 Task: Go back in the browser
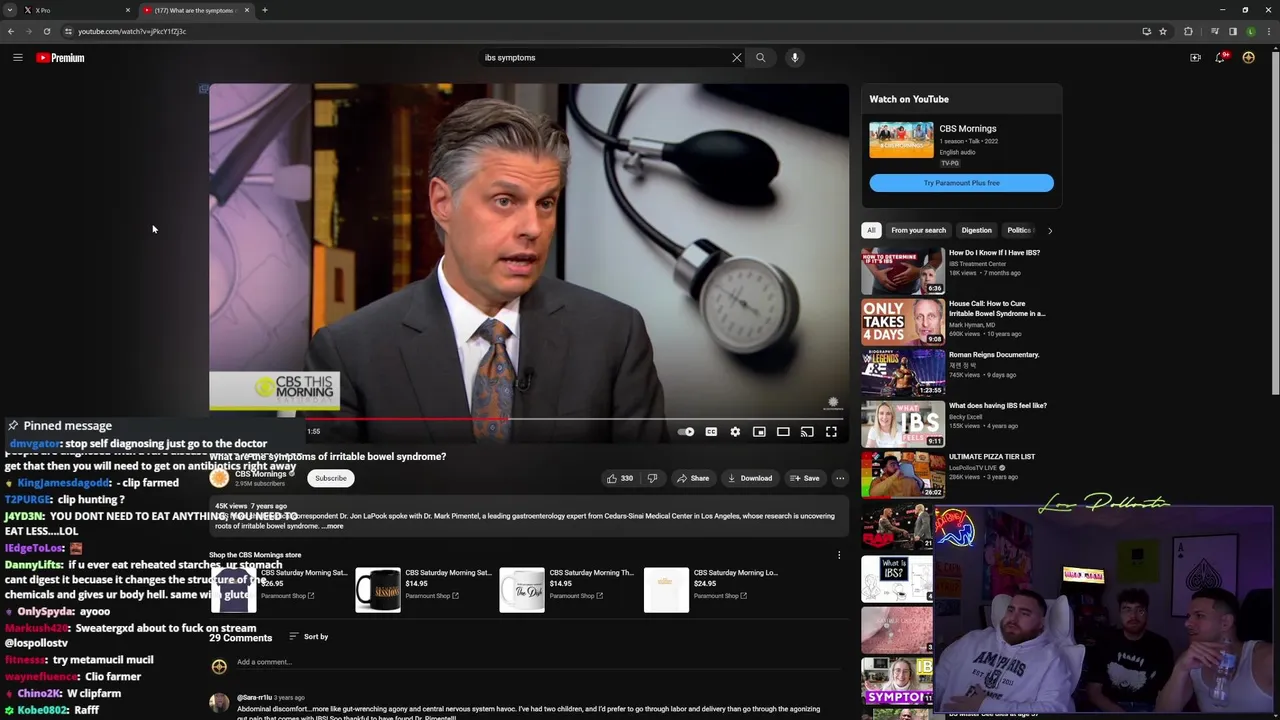(x=11, y=31)
